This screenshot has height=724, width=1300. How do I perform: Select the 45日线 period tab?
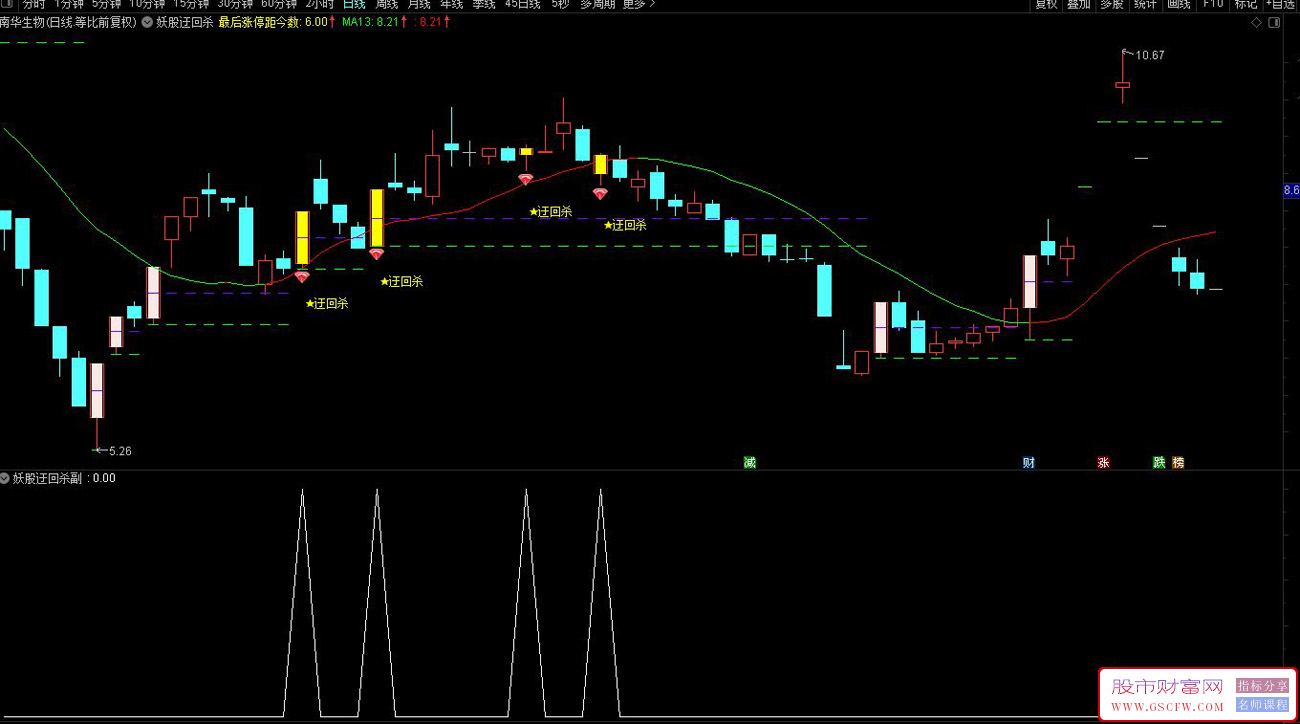tap(523, 4)
